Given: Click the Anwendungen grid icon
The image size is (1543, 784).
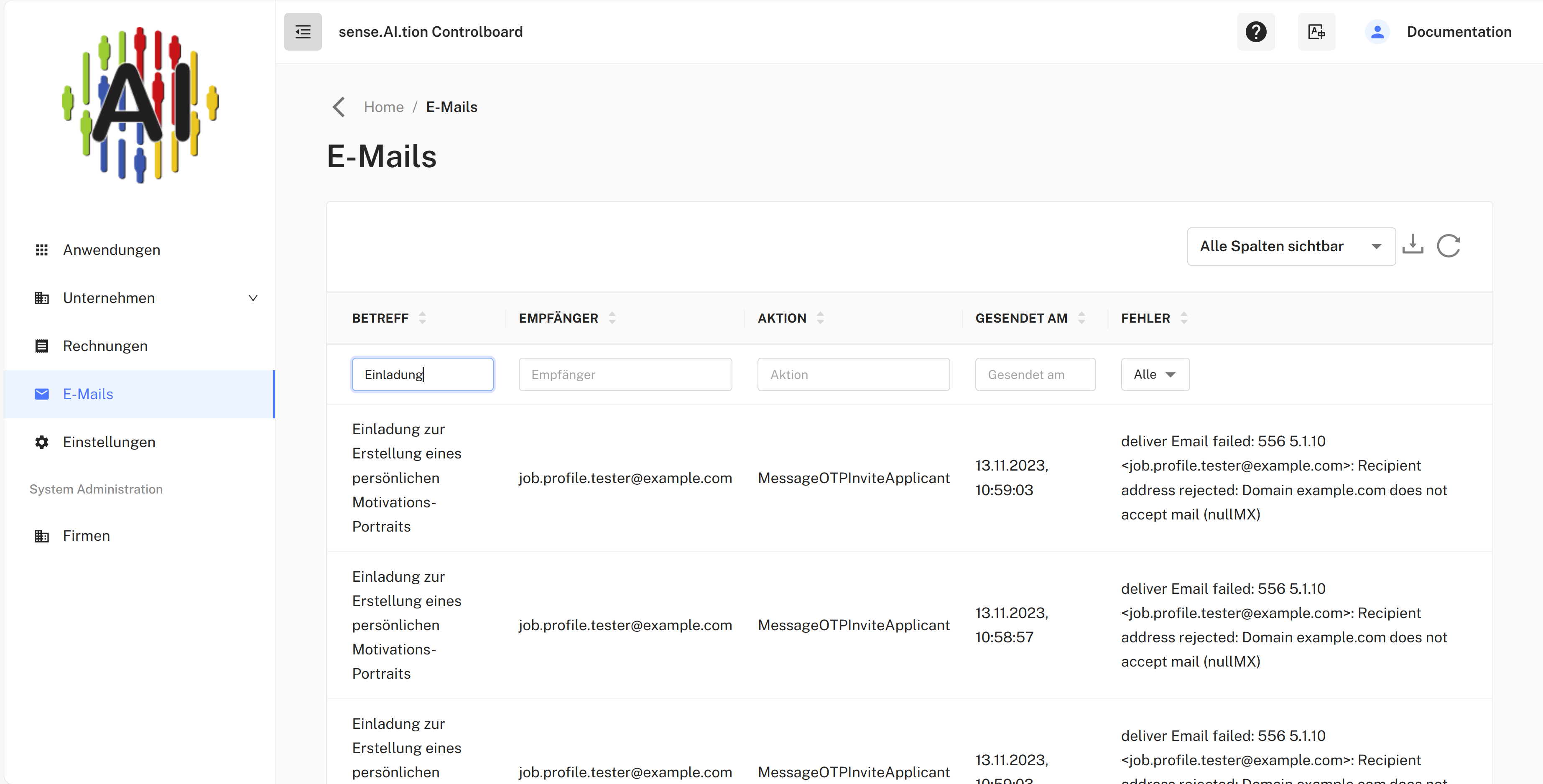Looking at the screenshot, I should pos(41,250).
